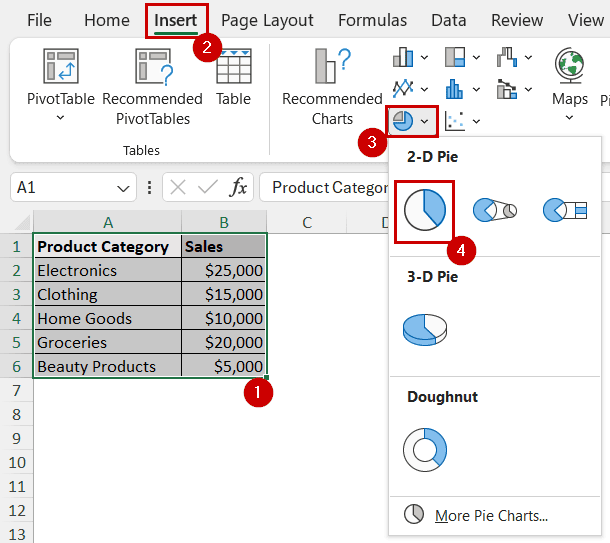The width and height of the screenshot is (610, 543).
Task: Open More Pie Charts link
Action: [491, 516]
